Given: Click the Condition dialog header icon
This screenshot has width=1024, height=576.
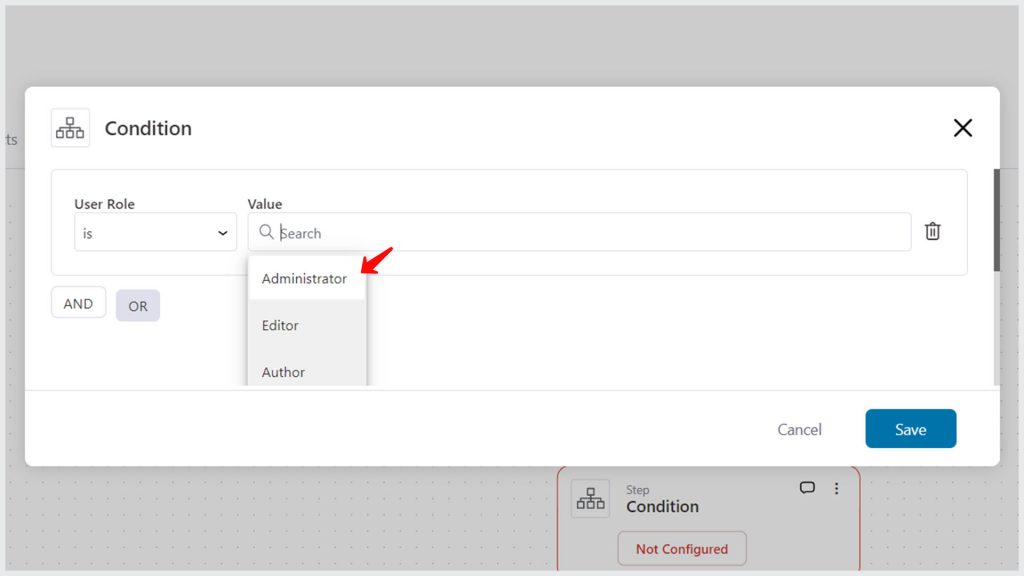Looking at the screenshot, I should (70, 128).
